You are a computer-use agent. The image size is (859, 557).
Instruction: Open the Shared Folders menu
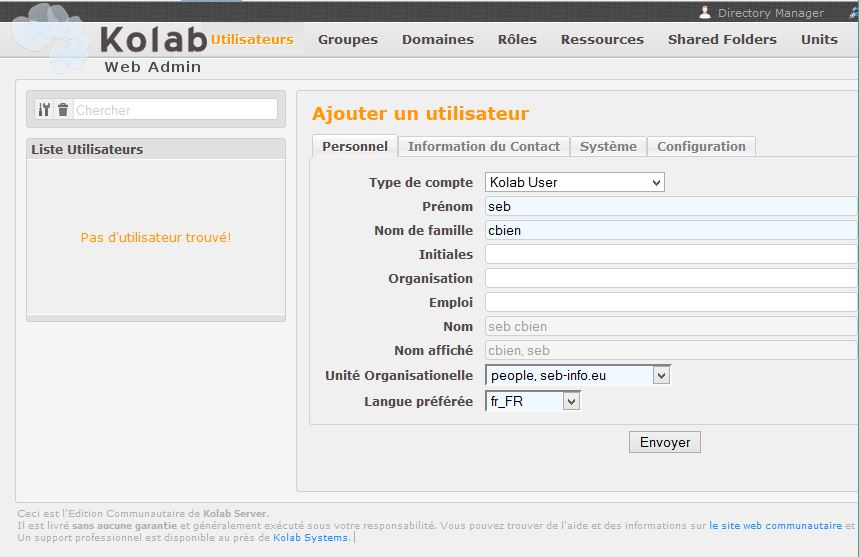[722, 39]
